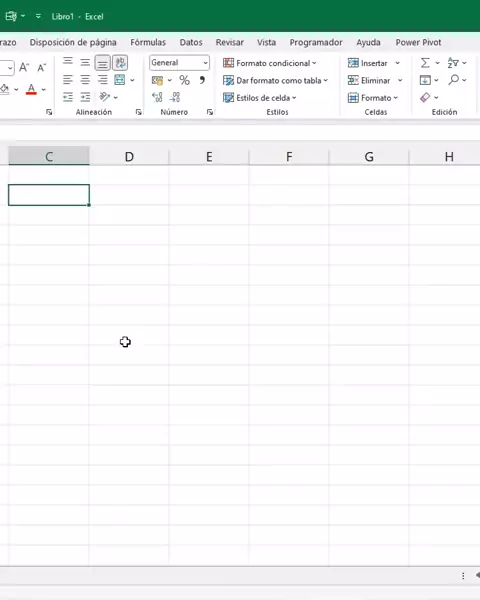Click the percent style icon

(184, 80)
